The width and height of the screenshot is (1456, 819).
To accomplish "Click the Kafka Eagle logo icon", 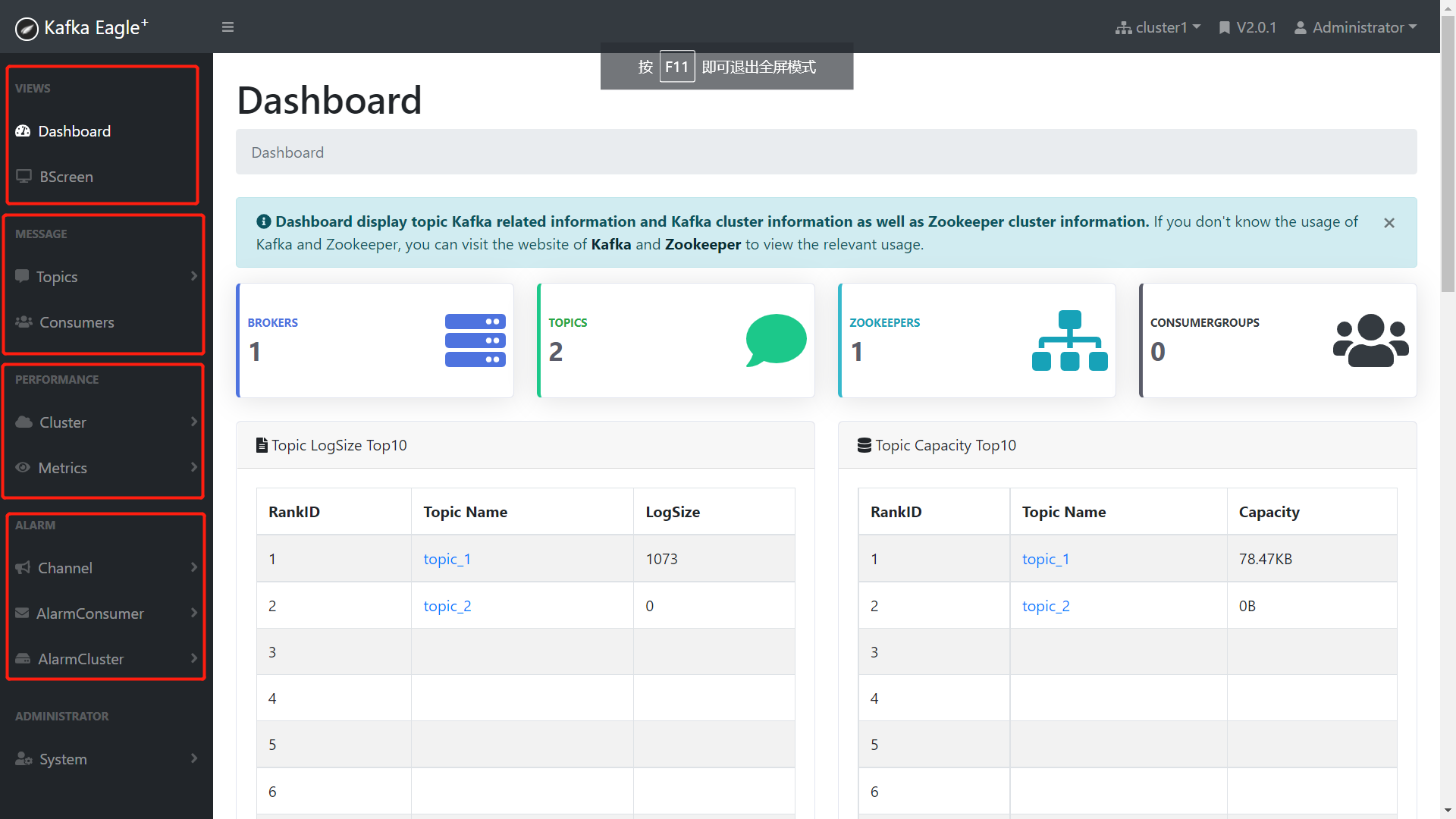I will tap(27, 29).
